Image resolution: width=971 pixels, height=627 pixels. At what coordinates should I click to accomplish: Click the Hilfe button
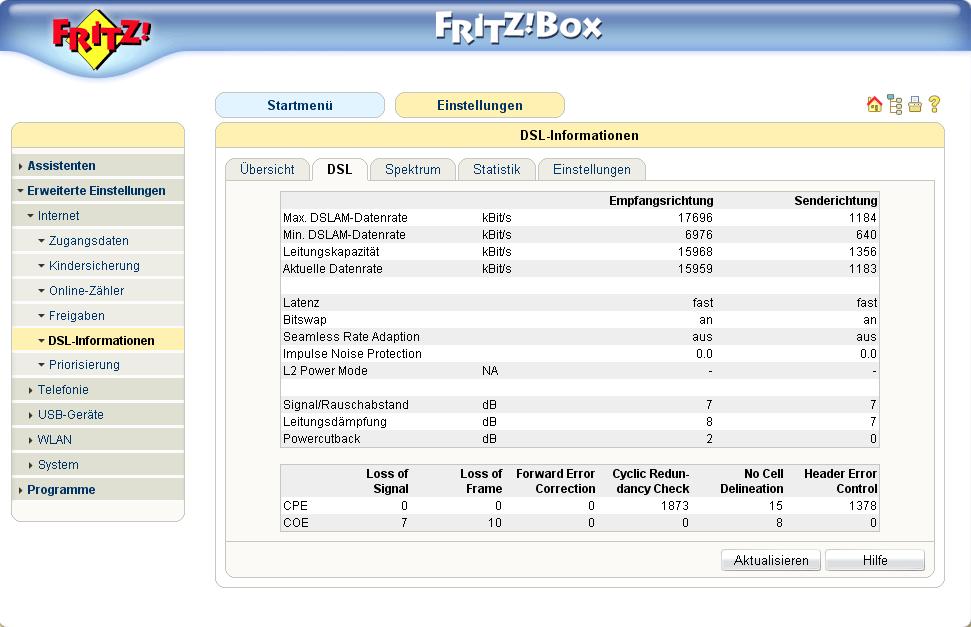tap(875, 560)
